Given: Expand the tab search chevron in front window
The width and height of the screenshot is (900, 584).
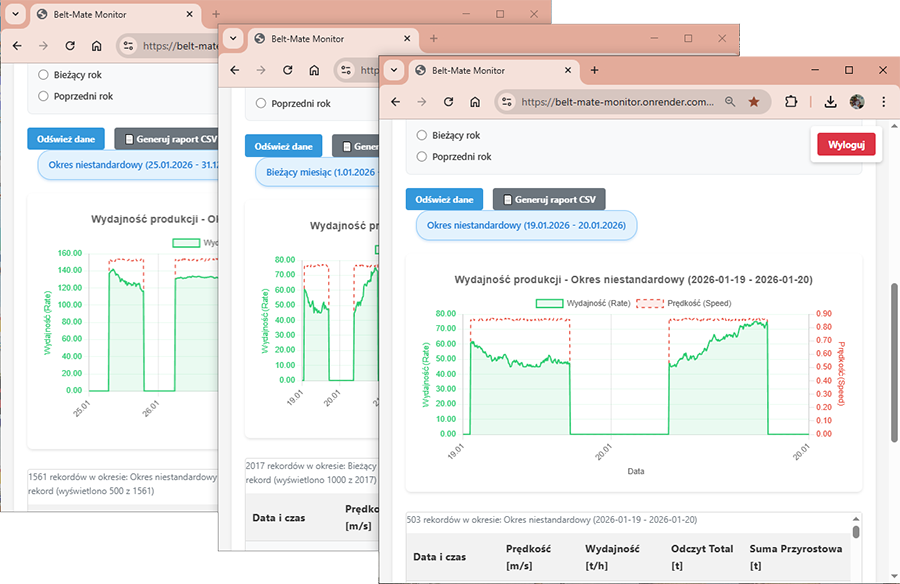Looking at the screenshot, I should (x=394, y=71).
